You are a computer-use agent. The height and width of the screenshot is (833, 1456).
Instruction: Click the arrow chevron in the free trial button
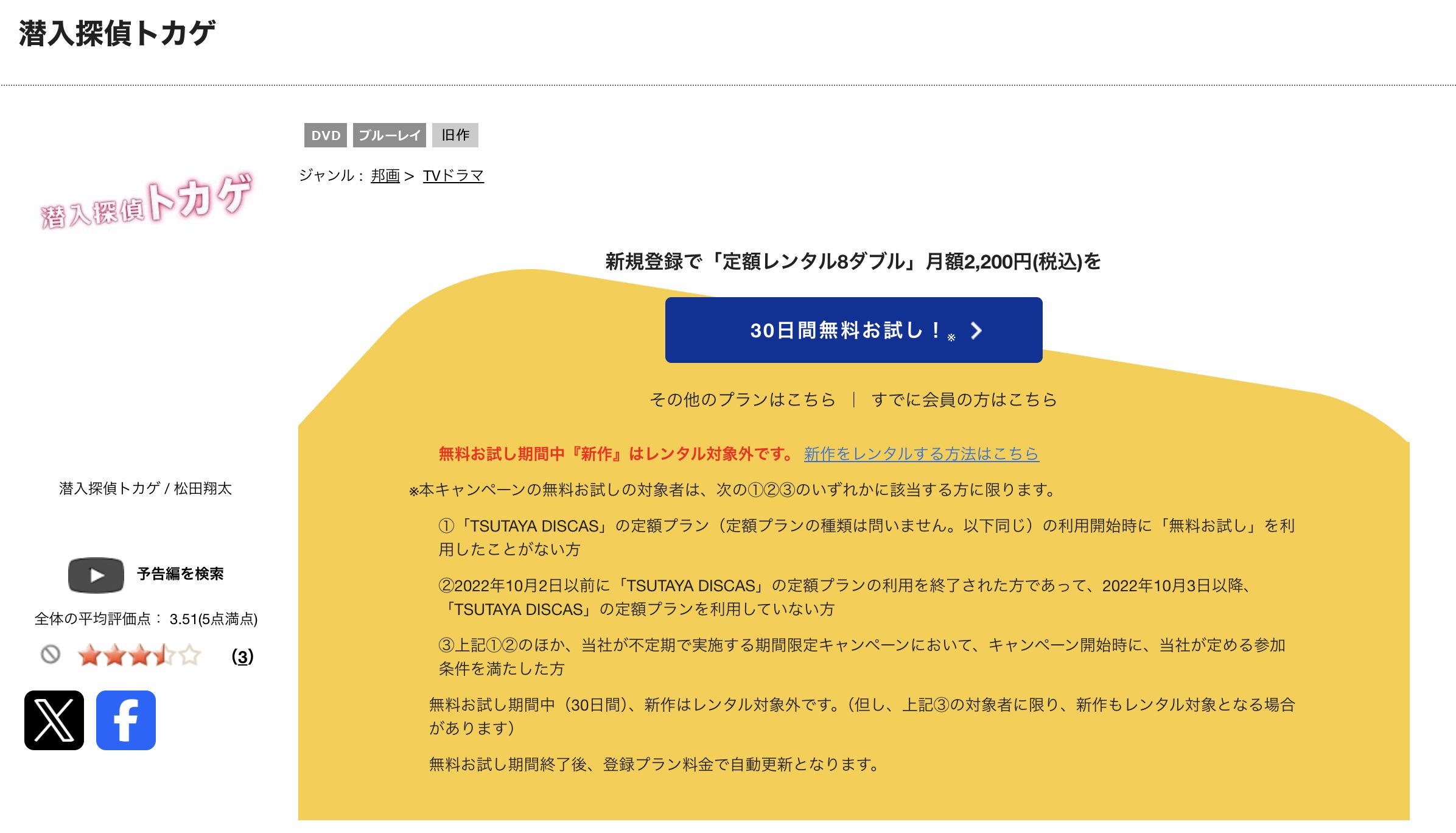(x=976, y=331)
